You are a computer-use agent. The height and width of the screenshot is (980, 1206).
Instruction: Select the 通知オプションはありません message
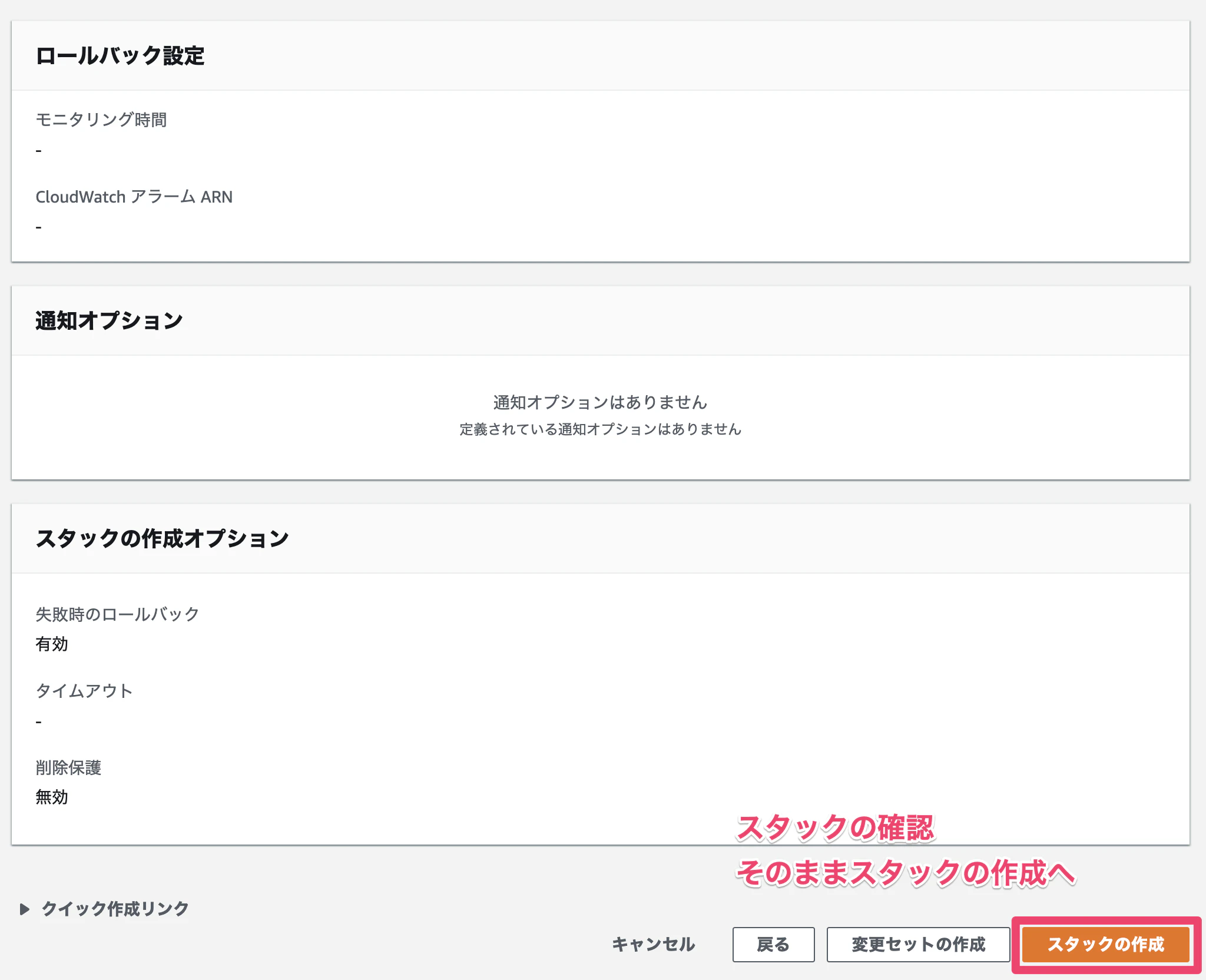pyautogui.click(x=600, y=402)
